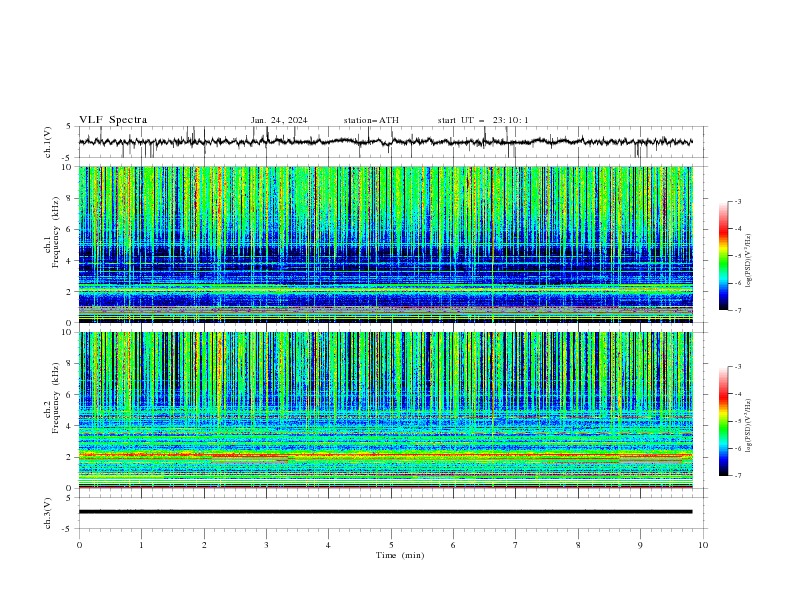Click the ch.2 color bar's log(PSD) label
The height and width of the screenshot is (612, 792).
pos(748,425)
